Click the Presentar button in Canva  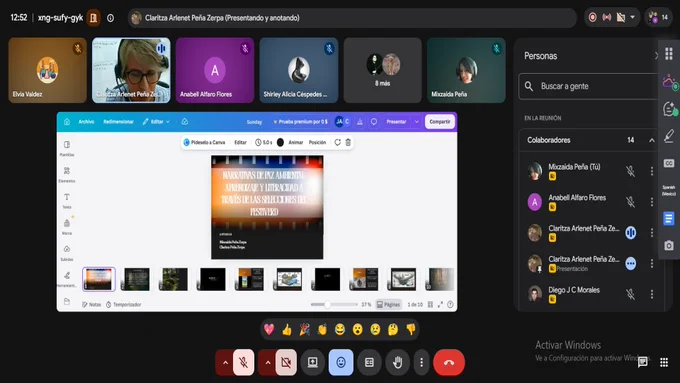396,122
